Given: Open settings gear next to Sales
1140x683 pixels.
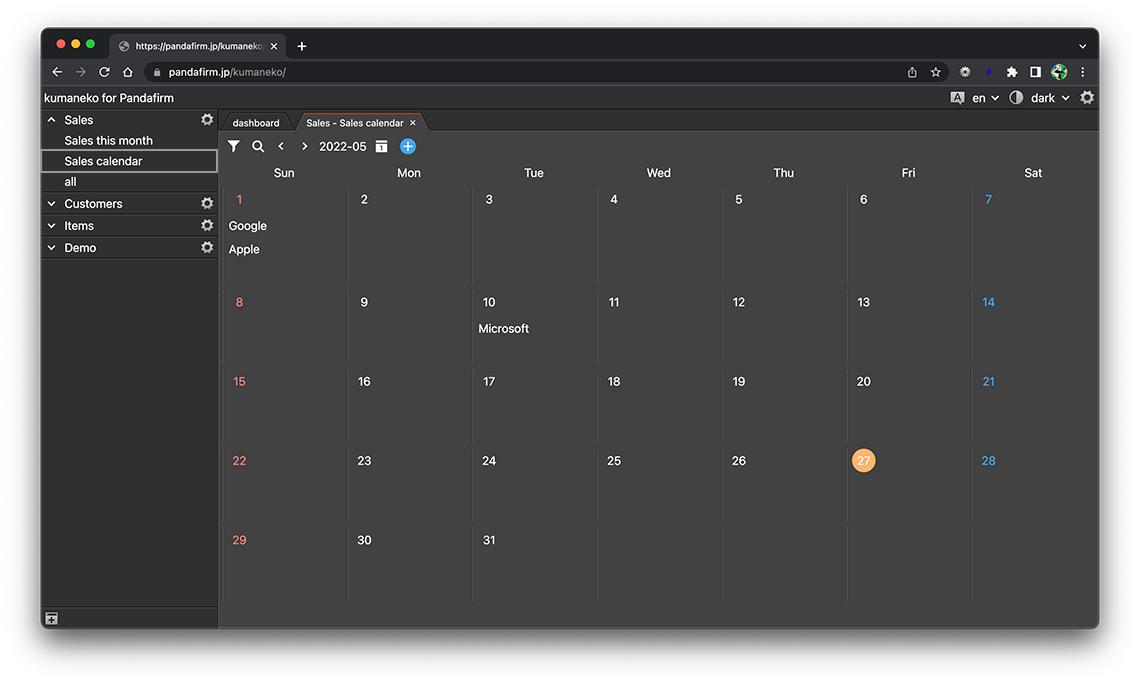Looking at the screenshot, I should [x=207, y=120].
